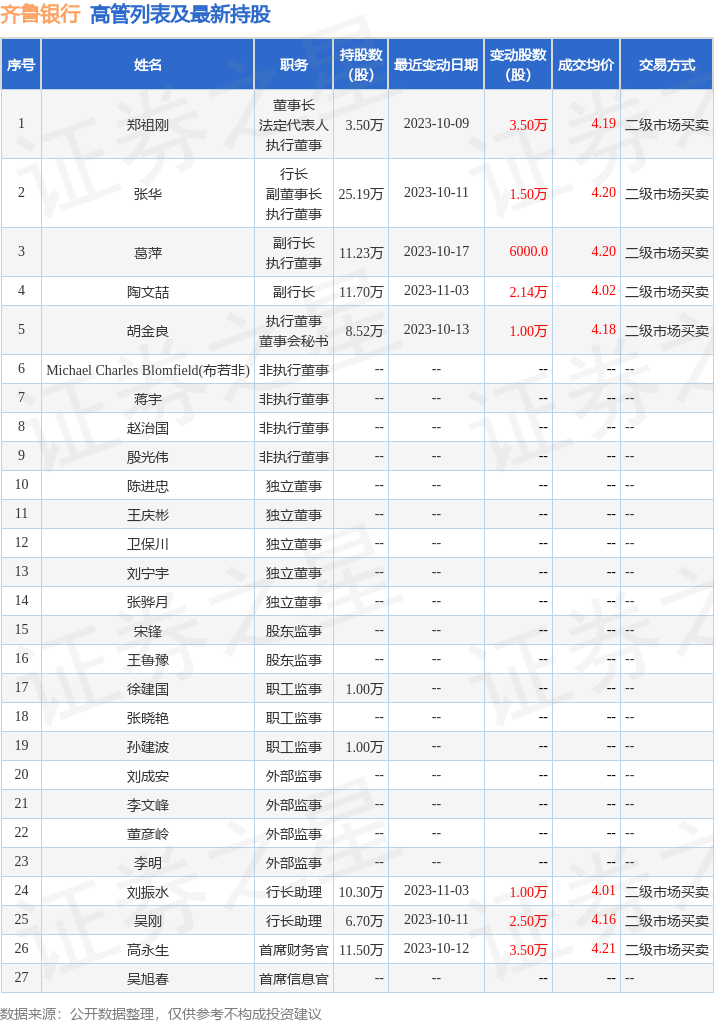Click the name 刘成安
This screenshot has width=714, height=1023.
click(x=147, y=776)
